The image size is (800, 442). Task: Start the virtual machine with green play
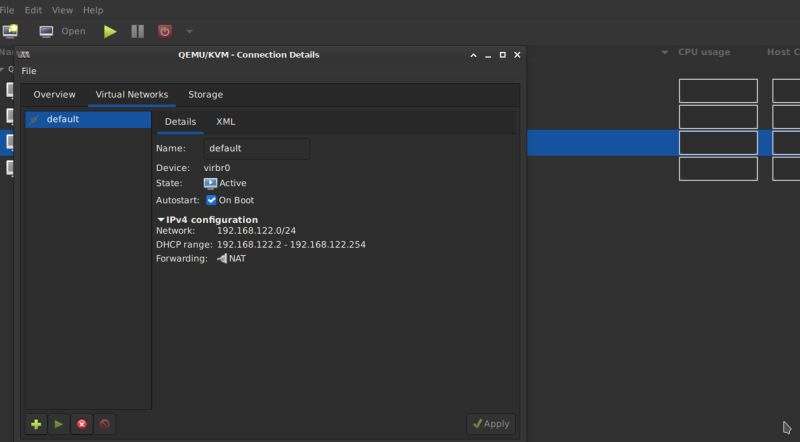110,31
